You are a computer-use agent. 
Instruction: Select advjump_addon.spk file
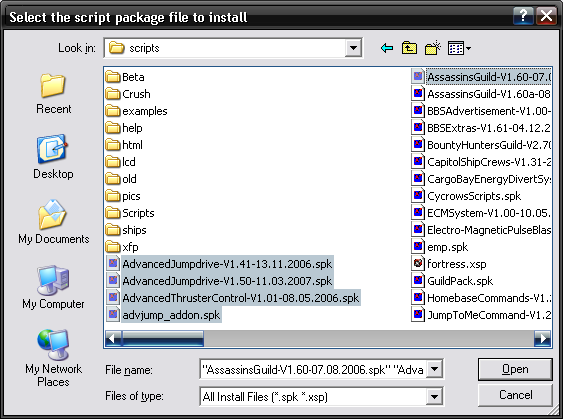click(164, 315)
